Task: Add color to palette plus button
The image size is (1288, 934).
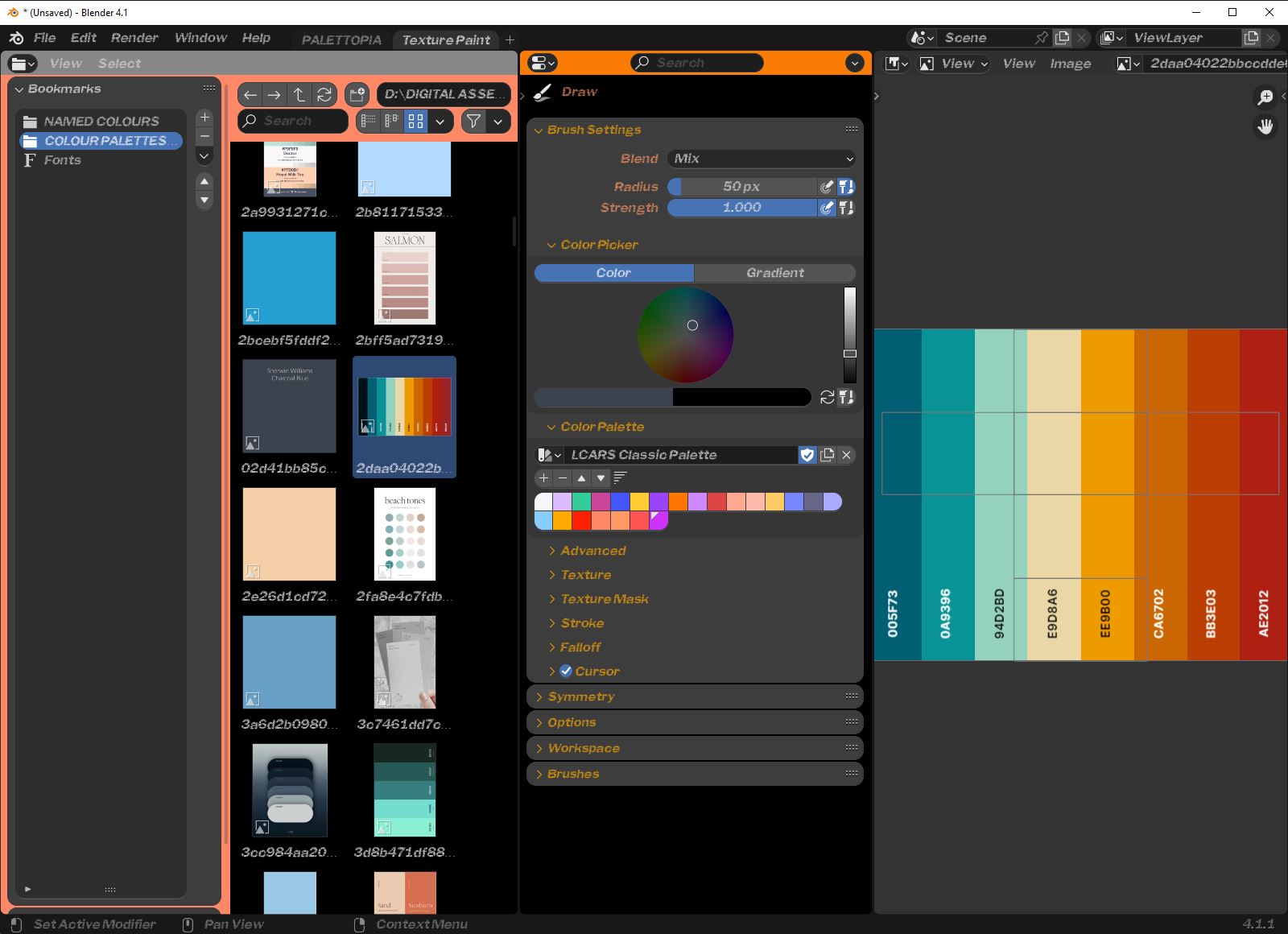Action: coord(544,478)
